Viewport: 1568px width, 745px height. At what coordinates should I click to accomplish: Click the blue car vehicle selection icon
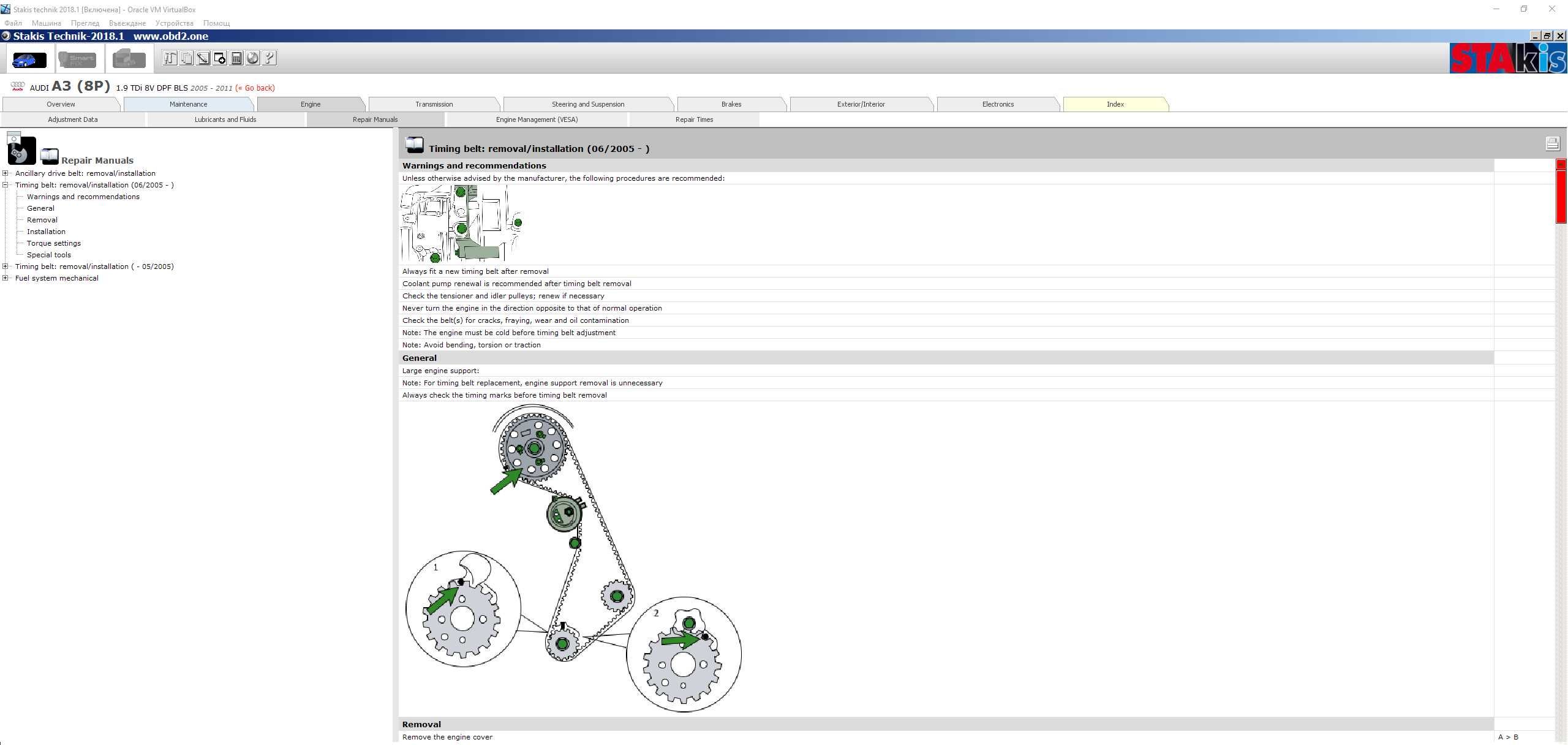[x=29, y=59]
